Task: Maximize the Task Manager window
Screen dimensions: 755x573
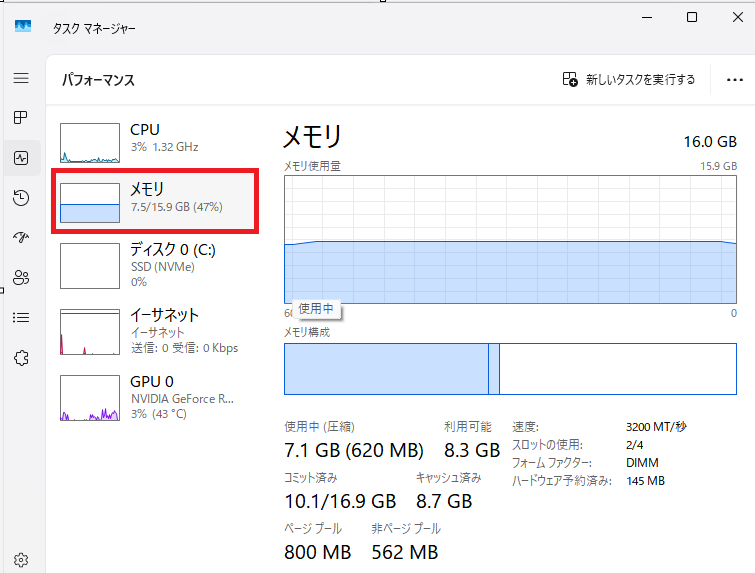Action: tap(692, 17)
